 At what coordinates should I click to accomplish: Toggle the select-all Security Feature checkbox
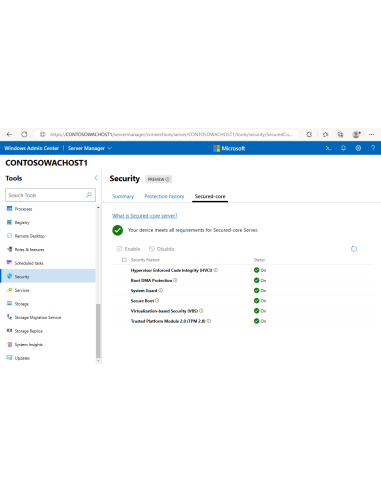(x=124, y=260)
